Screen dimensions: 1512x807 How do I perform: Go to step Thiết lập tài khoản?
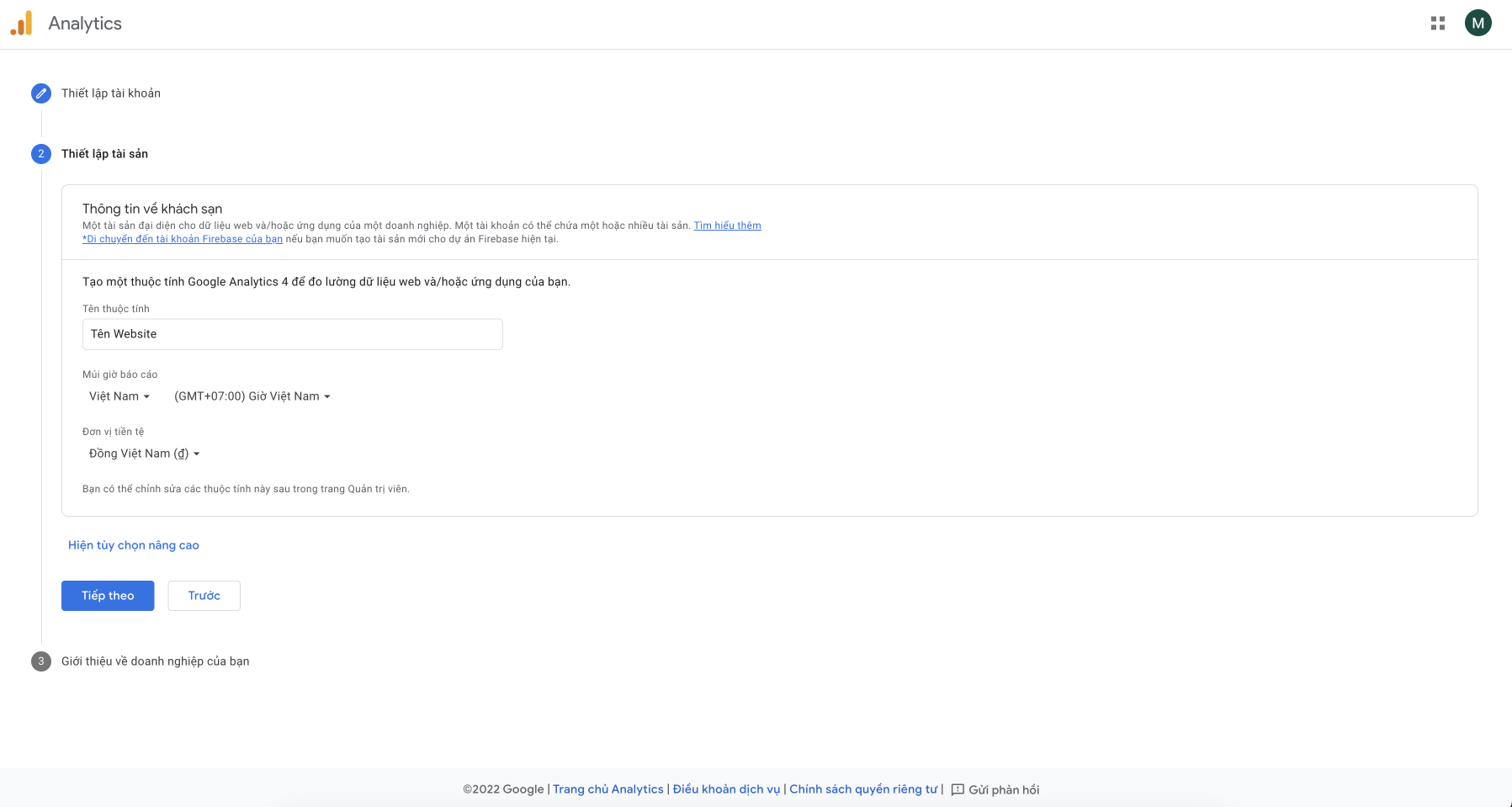[x=111, y=93]
